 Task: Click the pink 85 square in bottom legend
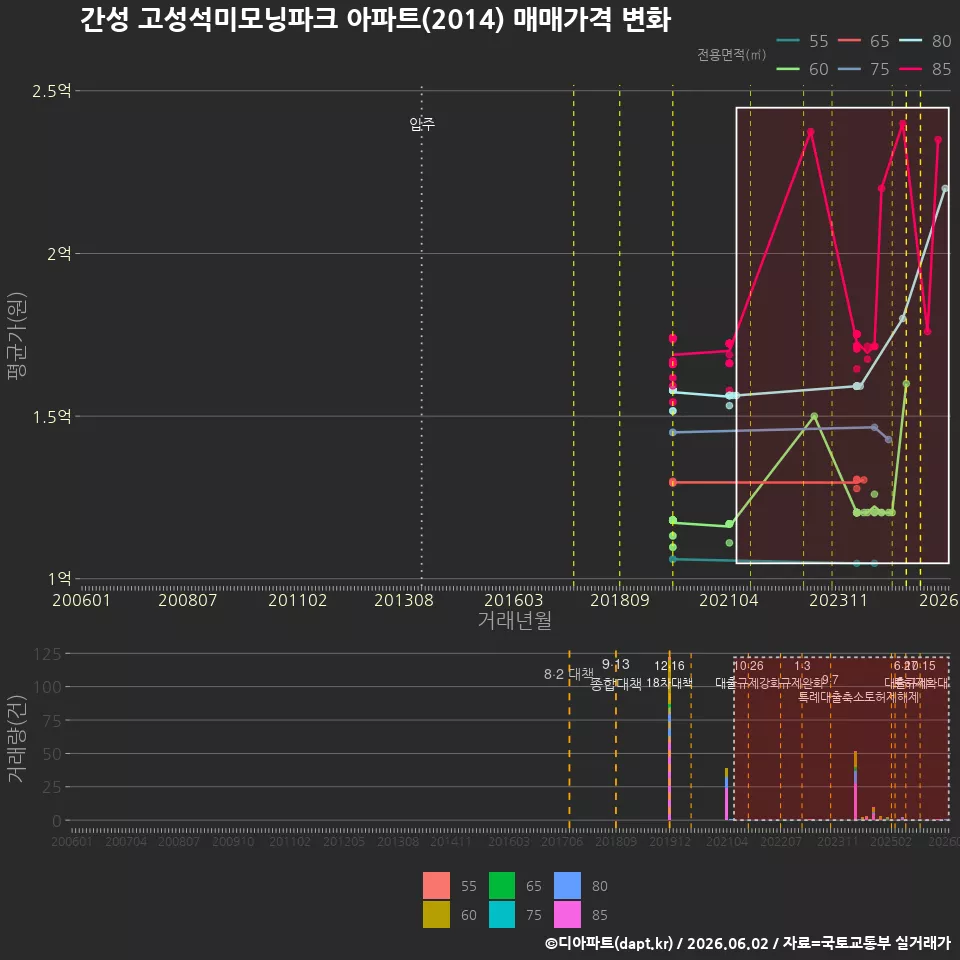(567, 914)
